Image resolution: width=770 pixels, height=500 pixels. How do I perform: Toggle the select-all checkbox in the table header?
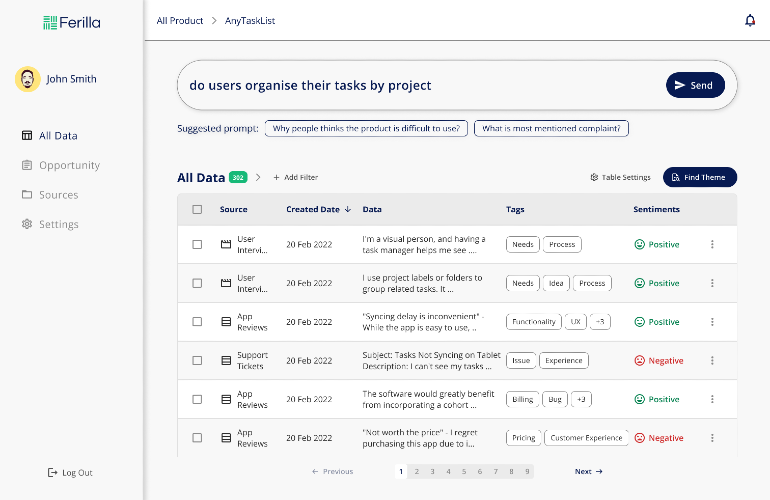[x=197, y=209]
